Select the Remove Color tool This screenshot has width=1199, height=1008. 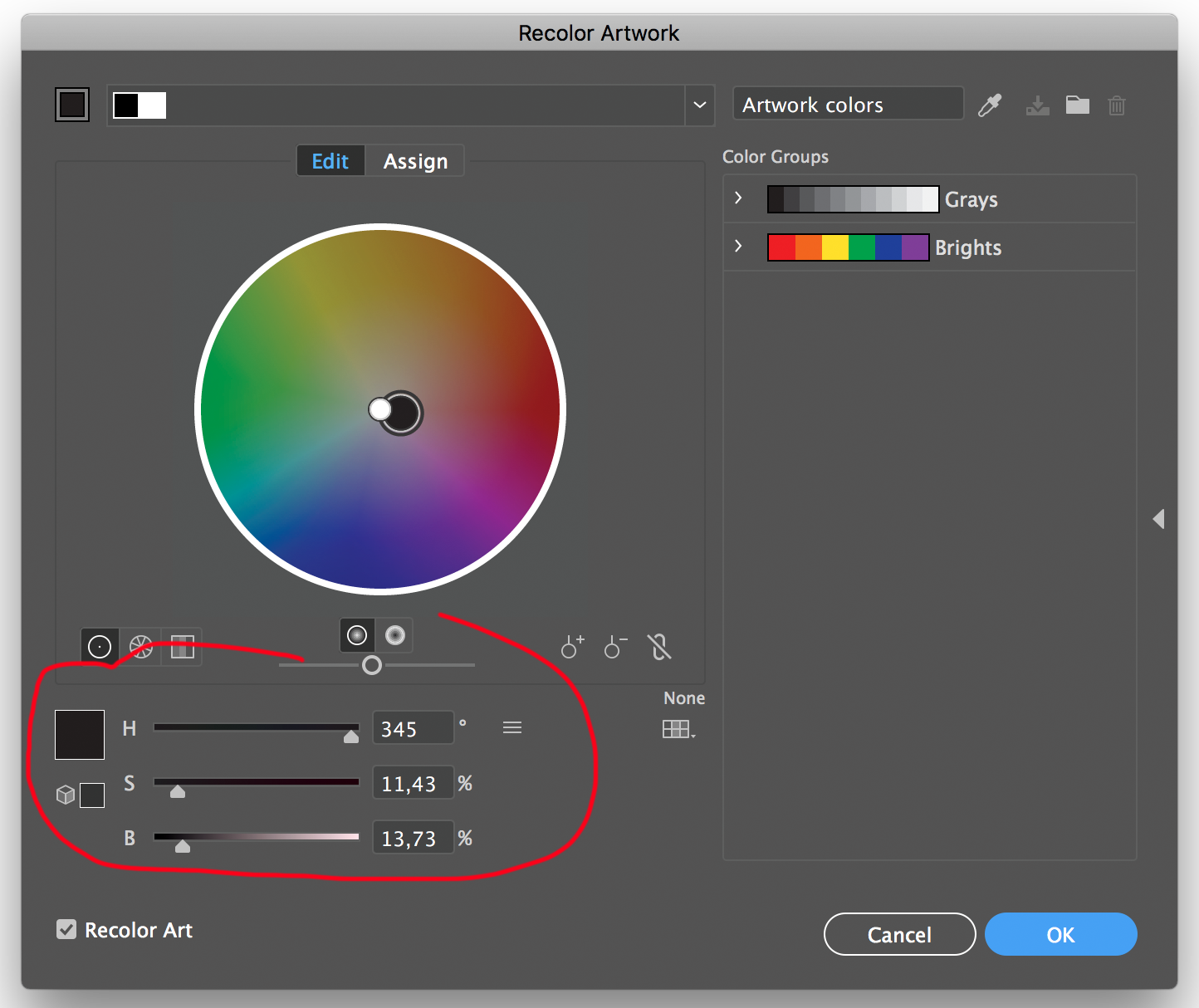pyautogui.click(x=616, y=646)
